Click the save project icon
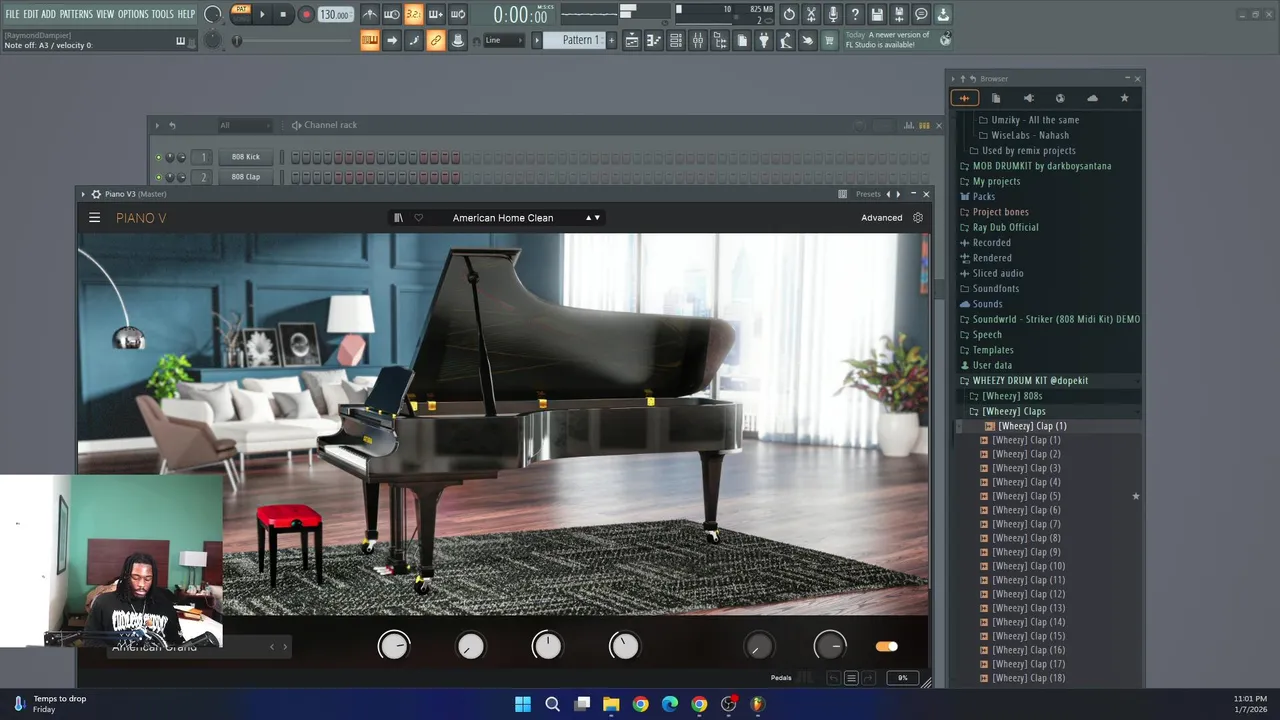Viewport: 1280px width, 720px height. pyautogui.click(x=877, y=14)
